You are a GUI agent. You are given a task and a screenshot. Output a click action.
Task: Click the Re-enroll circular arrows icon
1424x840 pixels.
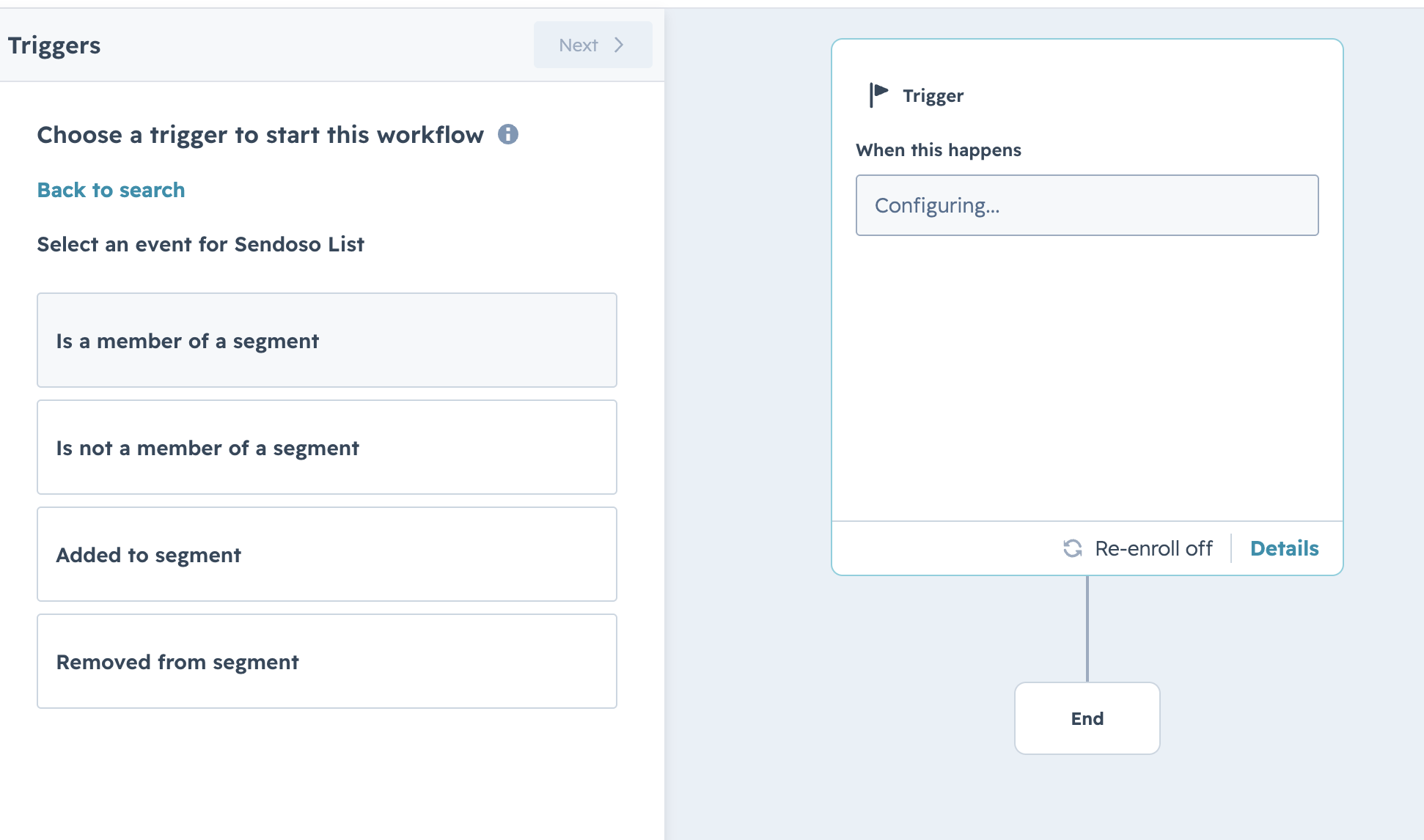[1073, 548]
